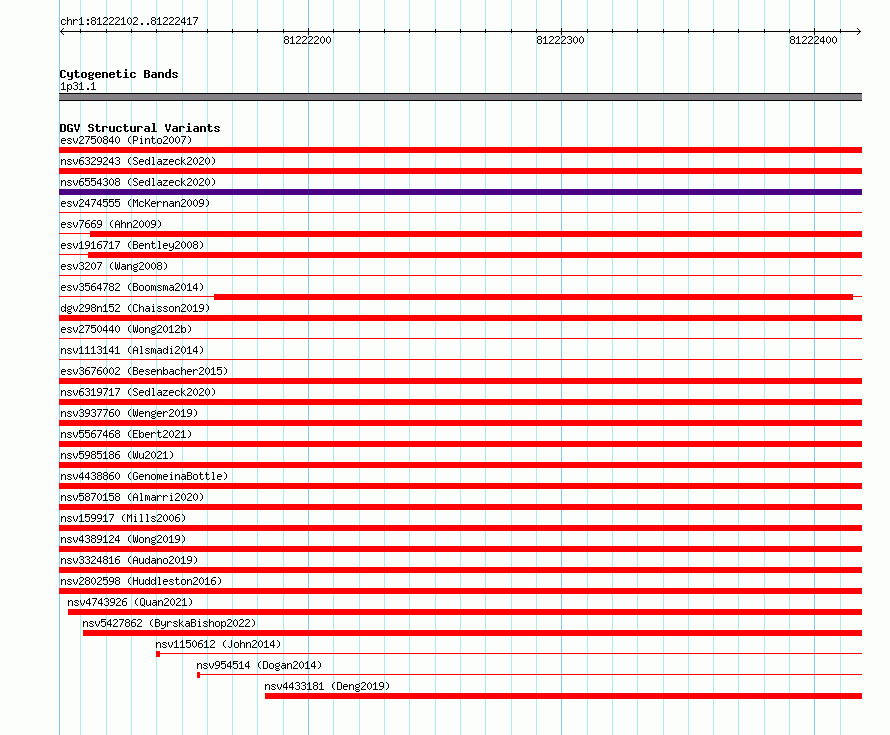The image size is (890, 735).
Task: Select nsv3324816 (Audano2019) label
Action: point(129,560)
